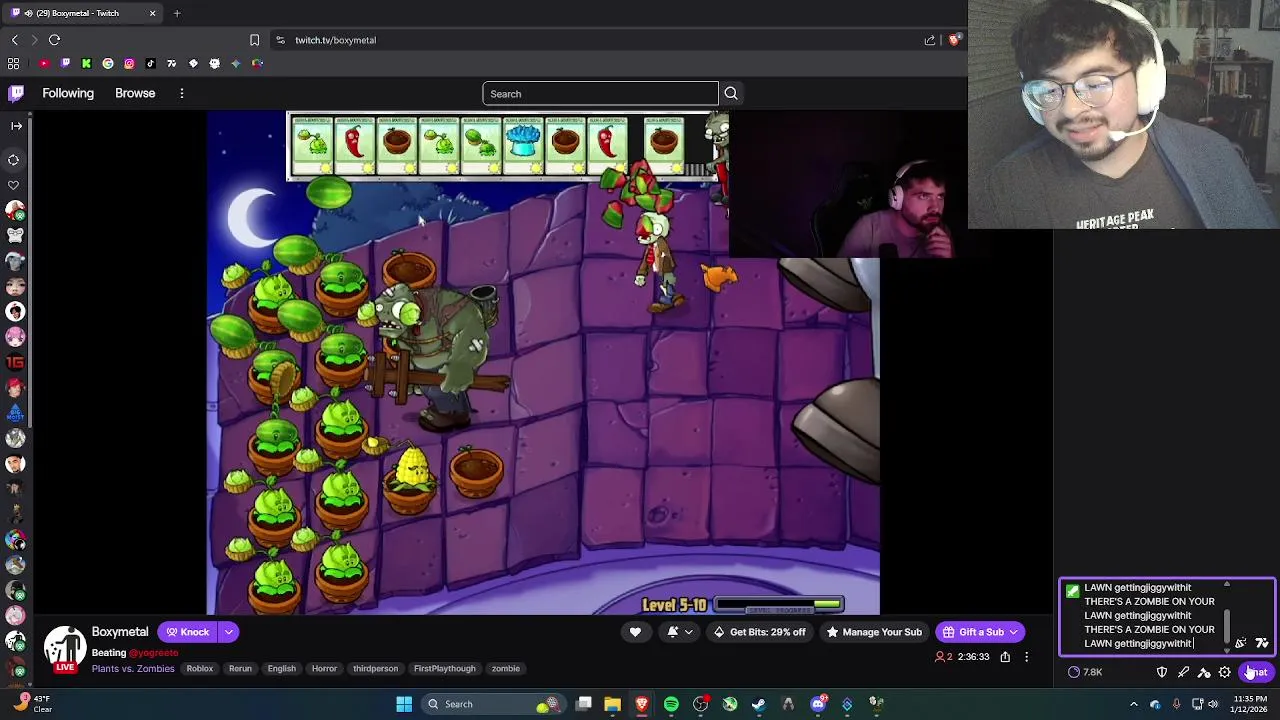Open Spotify from the taskbar
This screenshot has height=720, width=1280.
point(671,704)
